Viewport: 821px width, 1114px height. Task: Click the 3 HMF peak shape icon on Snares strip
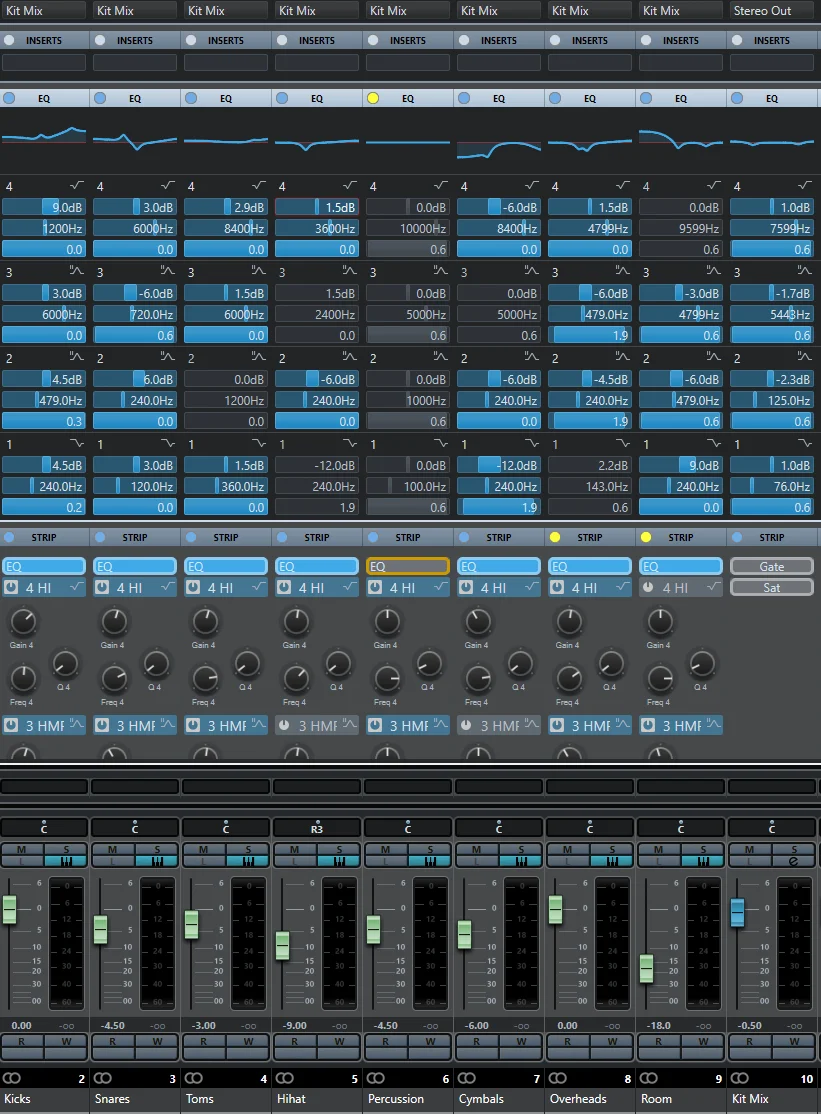[168, 725]
